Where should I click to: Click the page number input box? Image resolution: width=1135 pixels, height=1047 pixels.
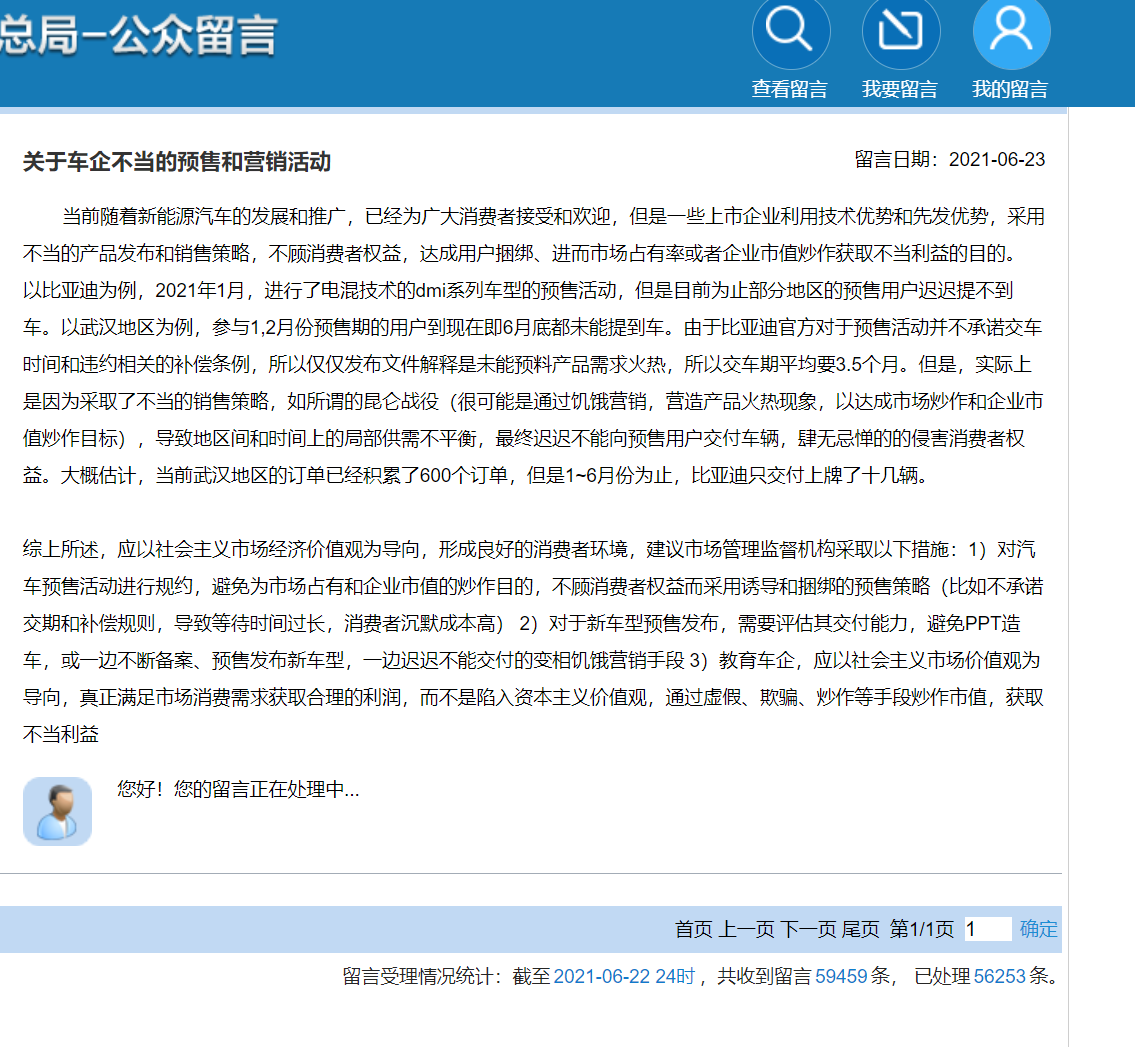coord(987,929)
